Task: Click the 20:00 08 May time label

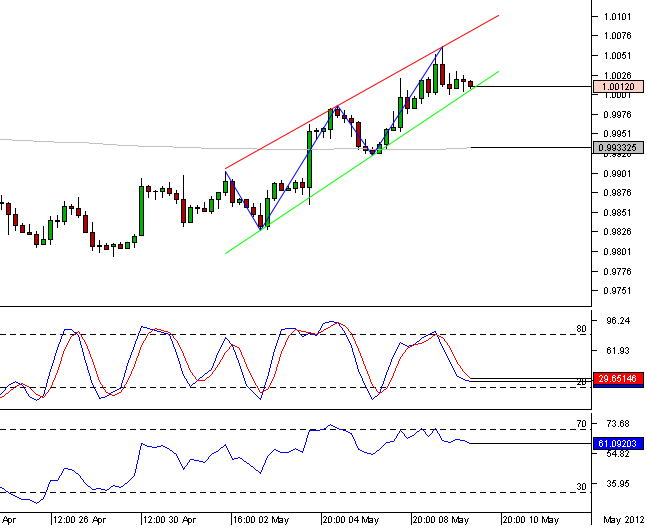Action: tap(441, 520)
